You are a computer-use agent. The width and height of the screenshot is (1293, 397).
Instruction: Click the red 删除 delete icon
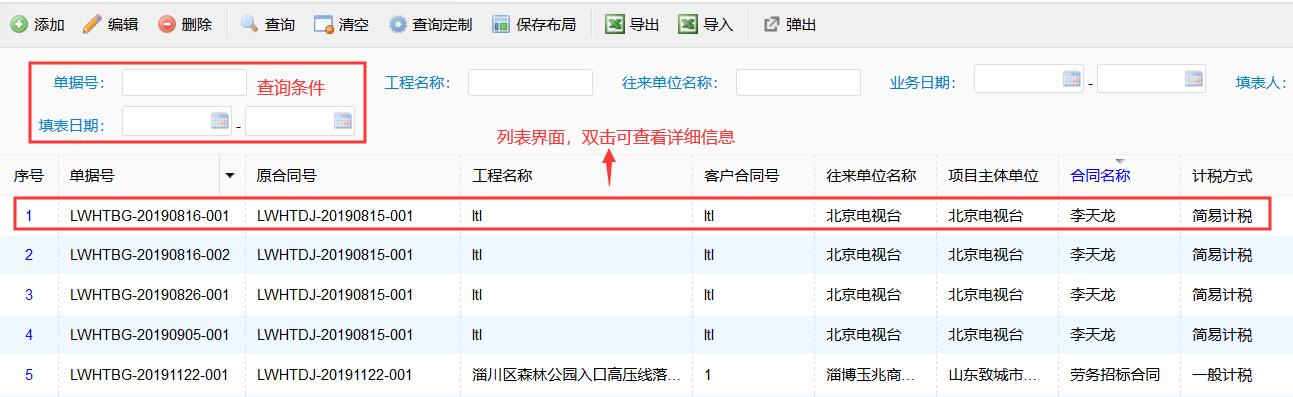(167, 24)
